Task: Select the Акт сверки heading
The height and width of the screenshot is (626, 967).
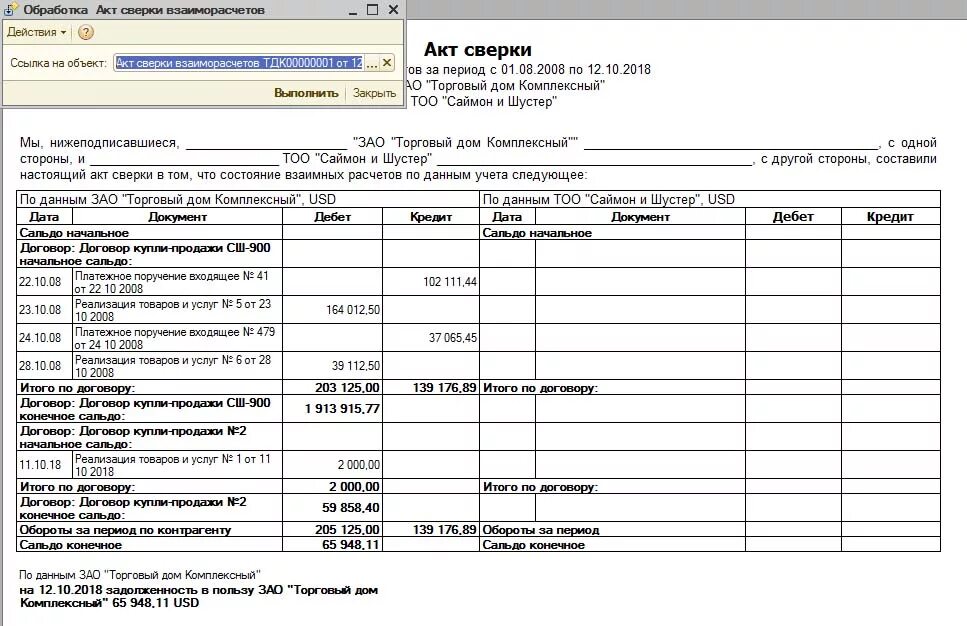Action: (478, 49)
